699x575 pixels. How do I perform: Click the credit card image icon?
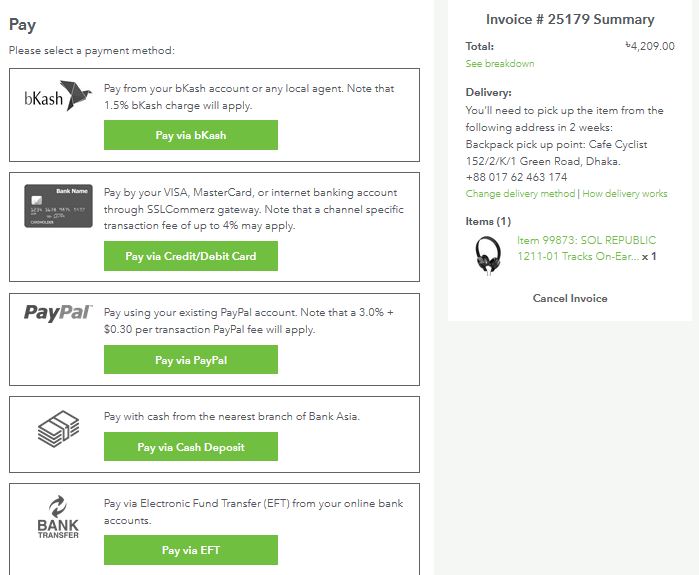(58, 206)
